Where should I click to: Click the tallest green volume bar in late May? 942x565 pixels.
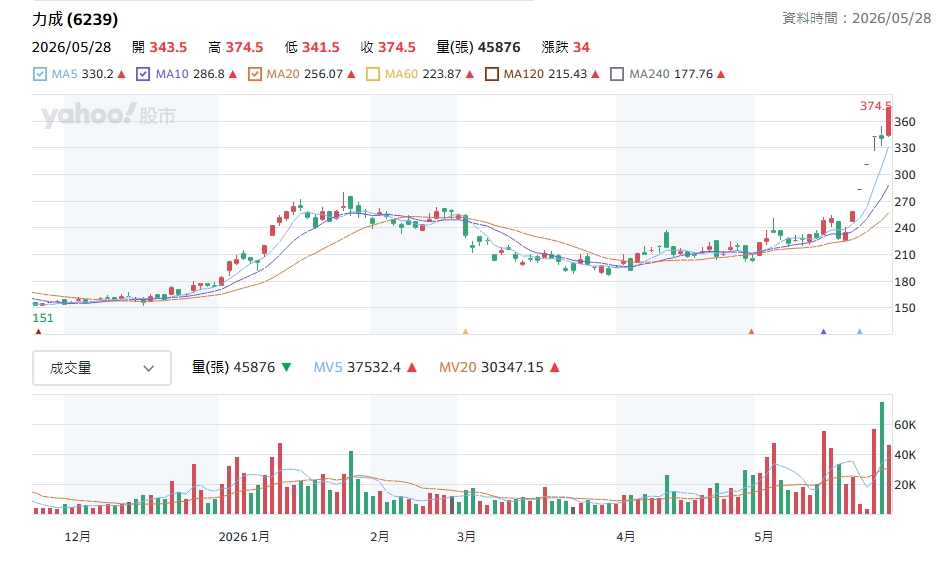pyautogui.click(x=882, y=458)
